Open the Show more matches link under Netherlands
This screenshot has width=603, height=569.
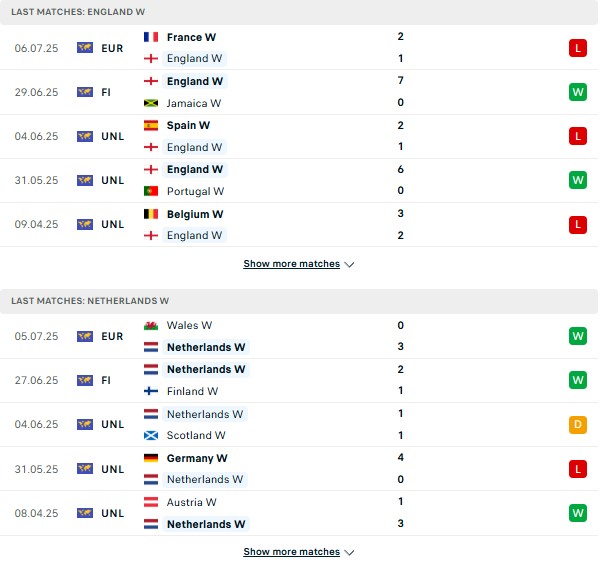pyautogui.click(x=292, y=552)
